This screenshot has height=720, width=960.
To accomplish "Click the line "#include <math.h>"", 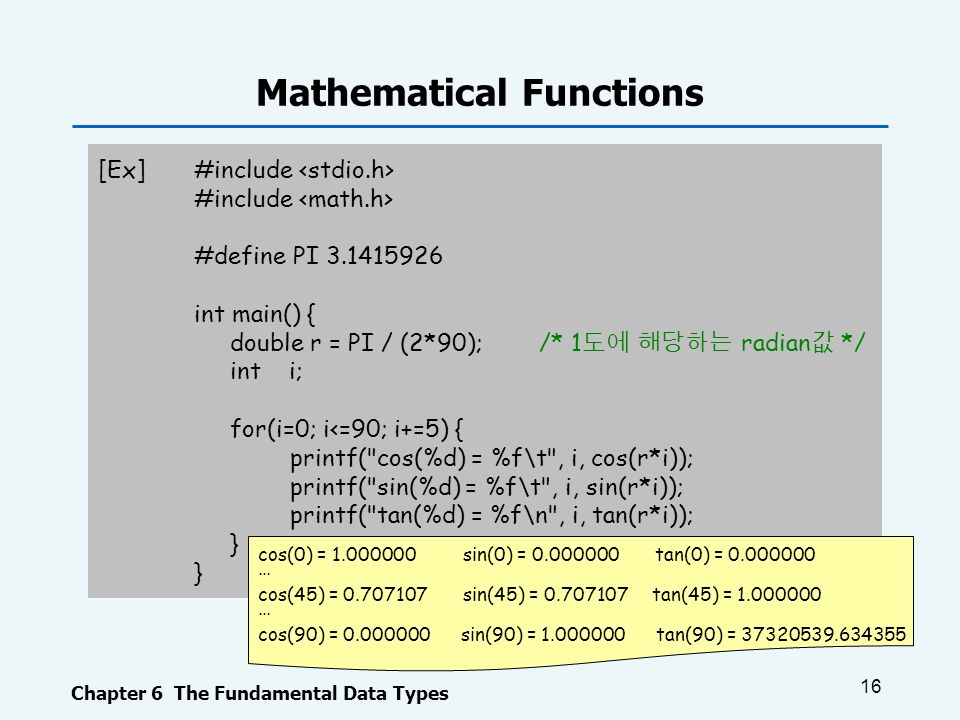I will tap(293, 198).
